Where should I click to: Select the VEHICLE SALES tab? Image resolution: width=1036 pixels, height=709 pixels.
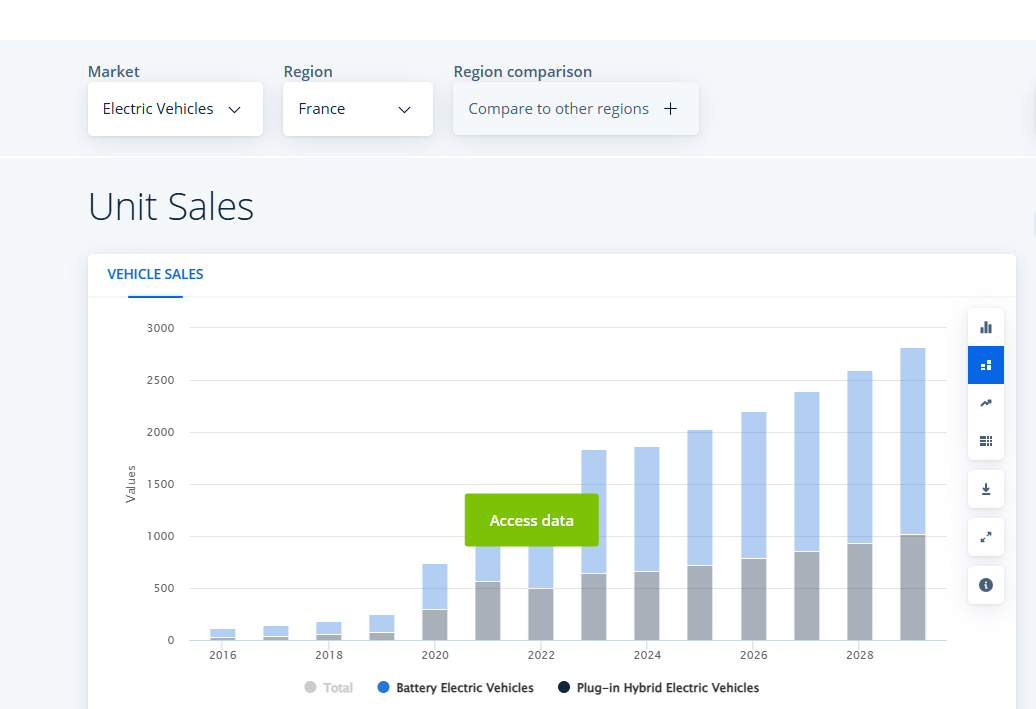[155, 274]
